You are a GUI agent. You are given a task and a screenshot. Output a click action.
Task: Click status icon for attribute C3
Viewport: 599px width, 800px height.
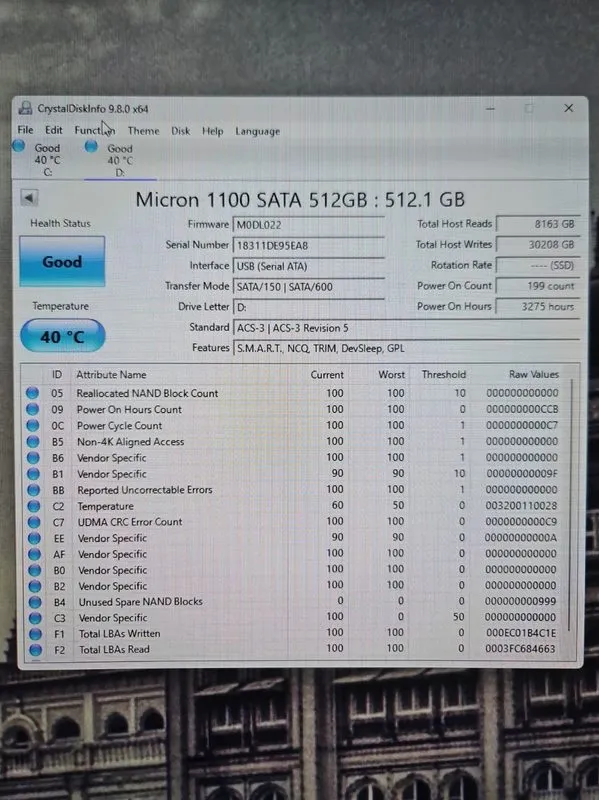pos(35,618)
